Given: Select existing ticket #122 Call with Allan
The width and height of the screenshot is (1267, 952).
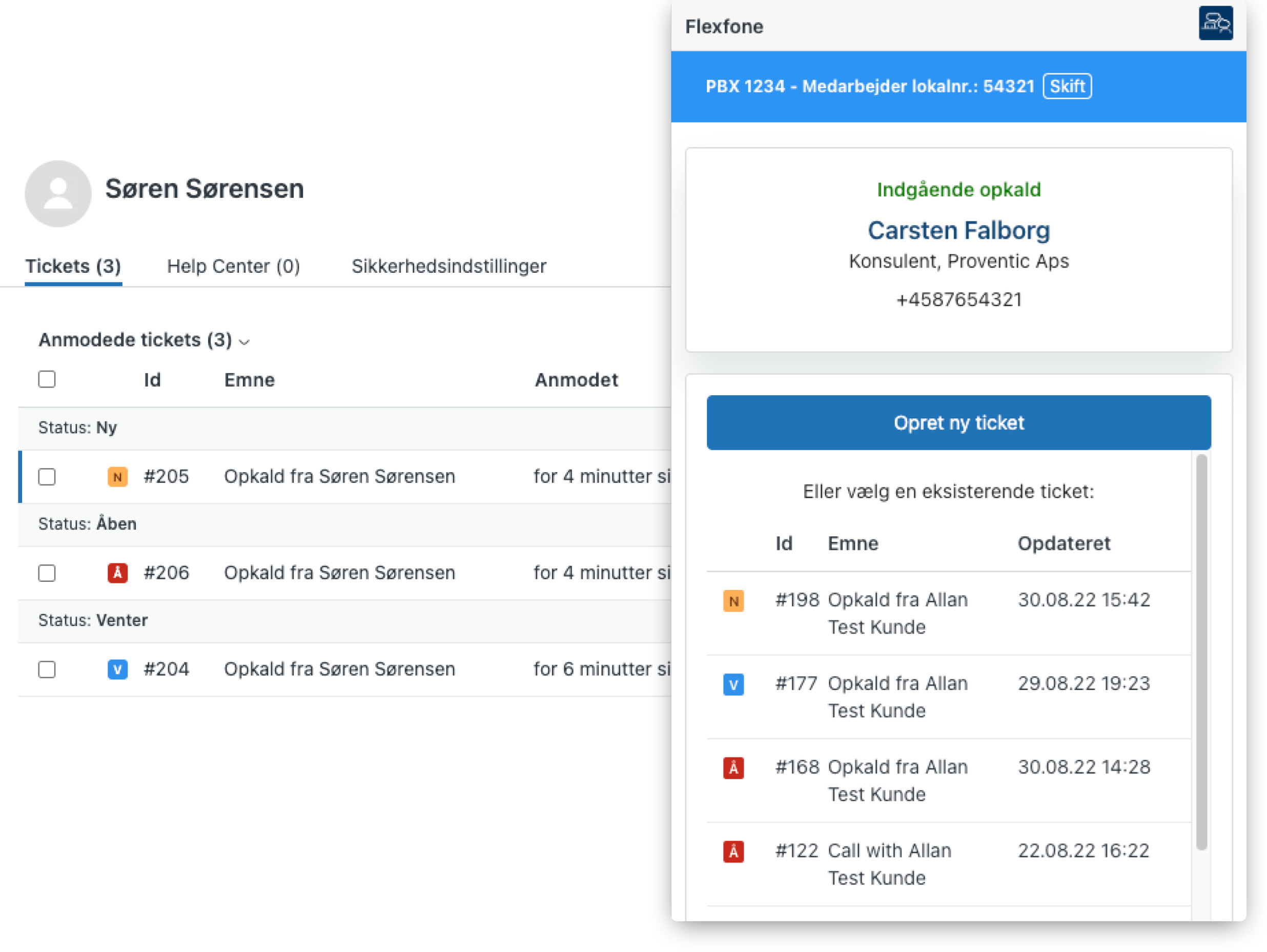Looking at the screenshot, I should point(949,864).
